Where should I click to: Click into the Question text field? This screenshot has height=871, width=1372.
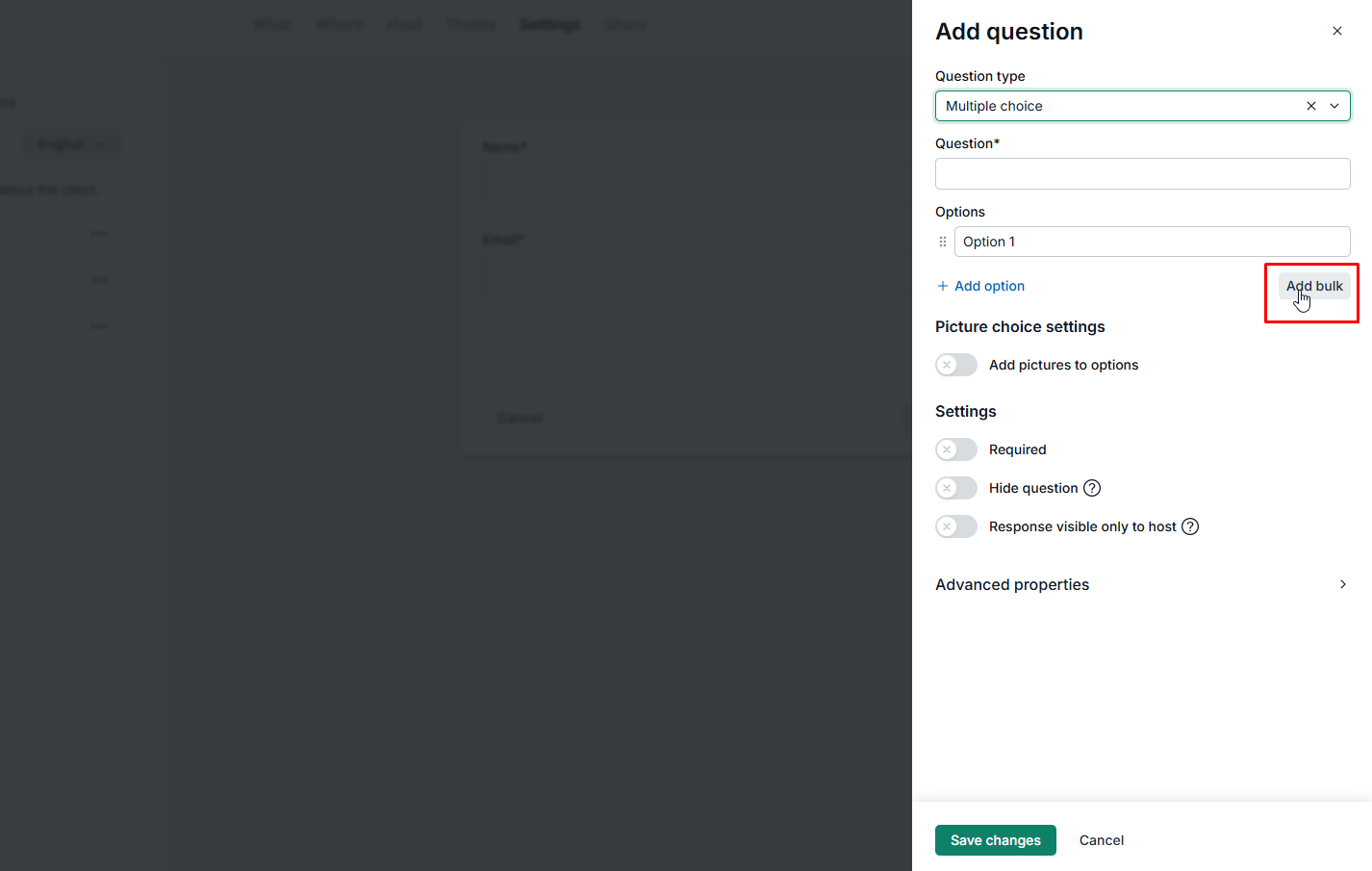click(x=1142, y=174)
